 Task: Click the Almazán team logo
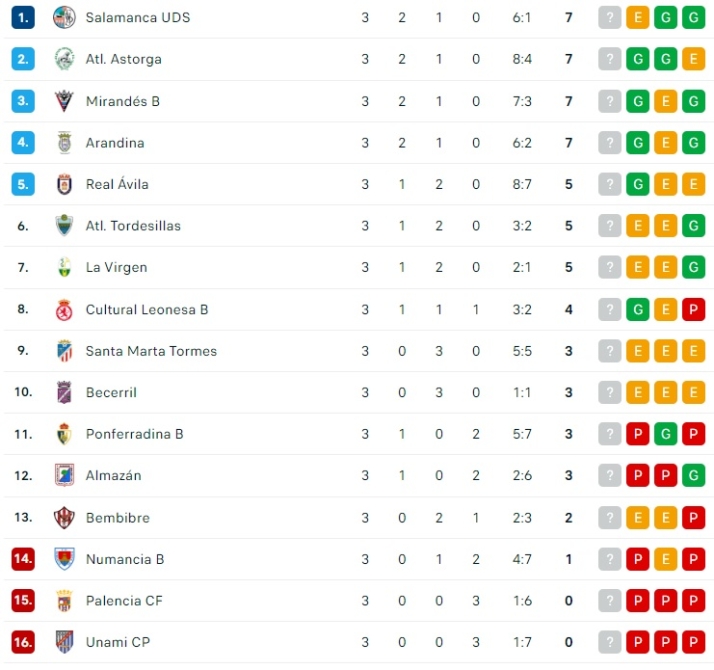[64, 475]
